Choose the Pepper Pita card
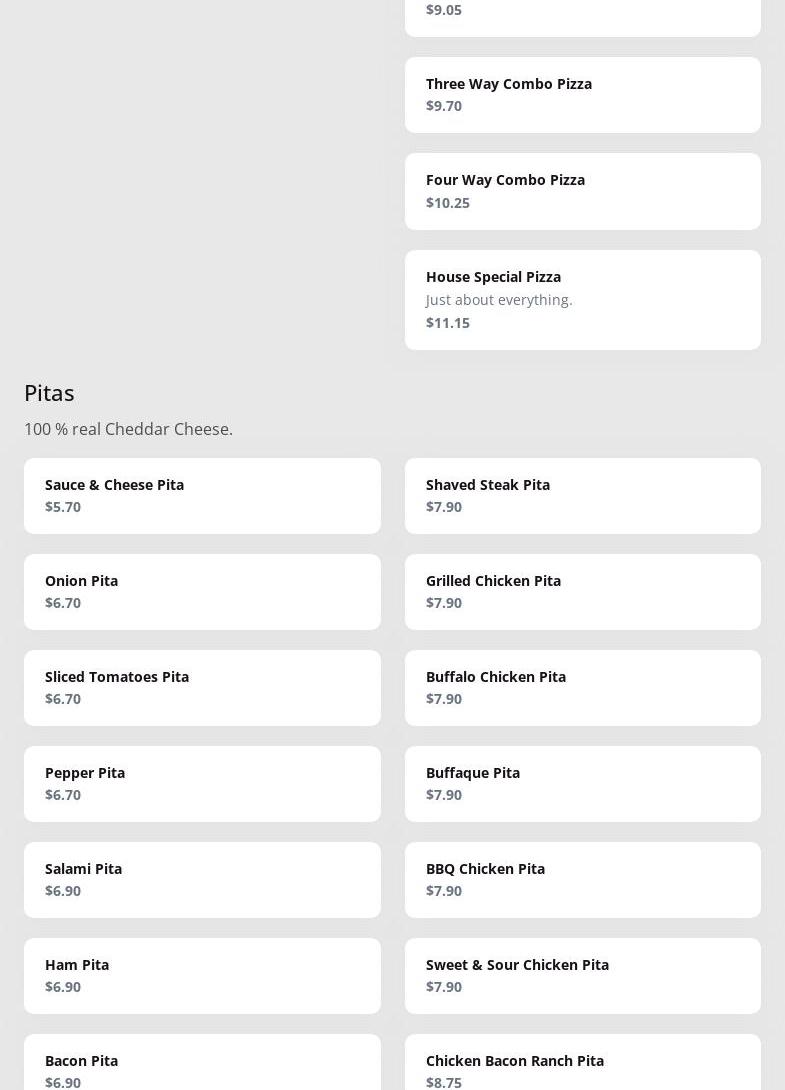The height and width of the screenshot is (1090, 785). 202,783
